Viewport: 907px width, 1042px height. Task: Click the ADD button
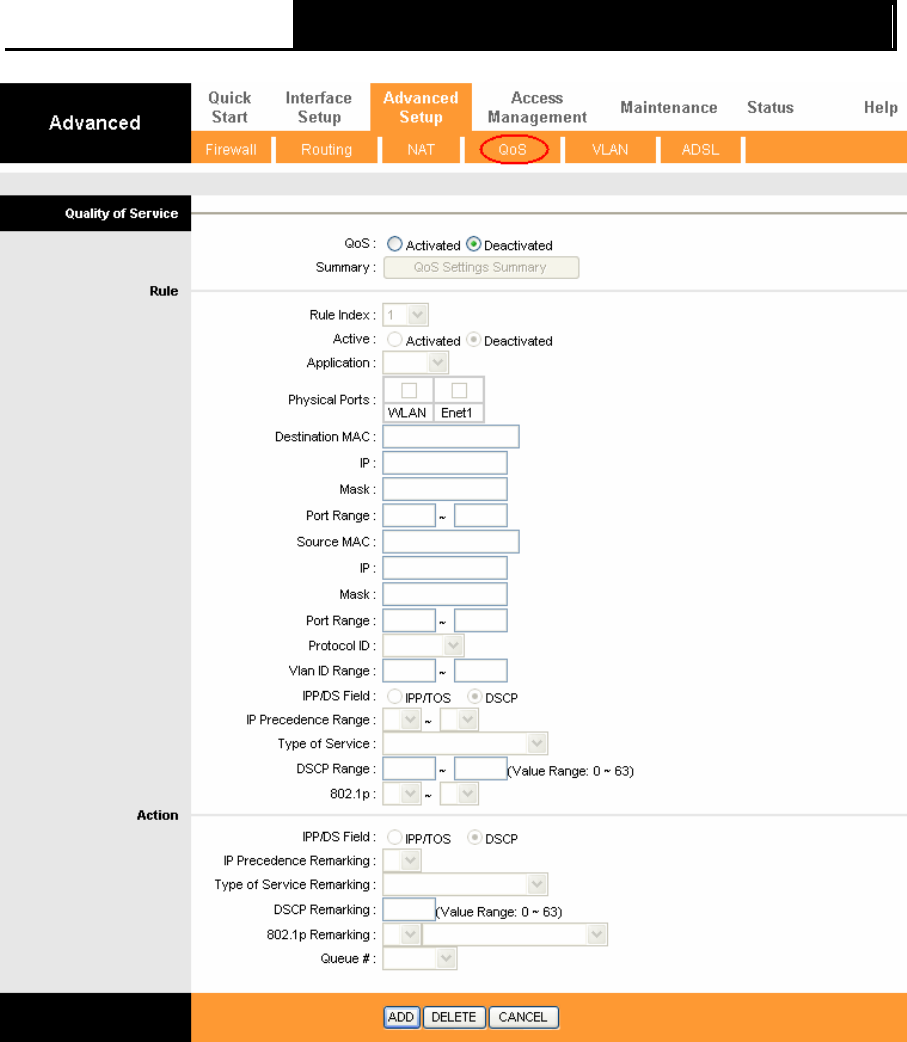[401, 1017]
